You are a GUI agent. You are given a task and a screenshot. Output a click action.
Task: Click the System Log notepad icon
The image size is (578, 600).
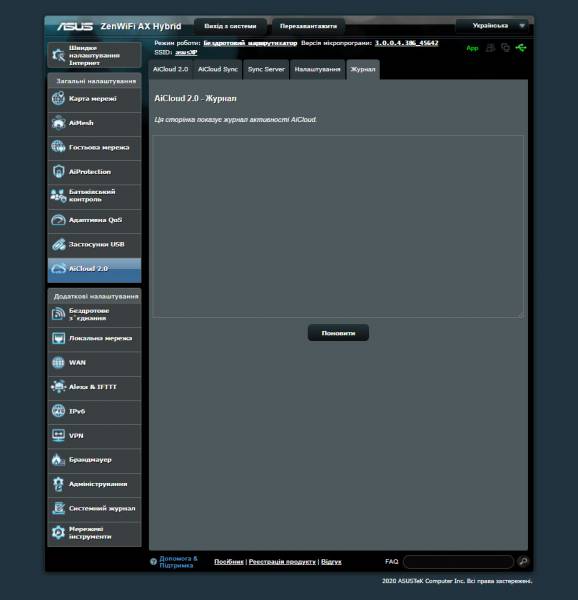pos(58,508)
